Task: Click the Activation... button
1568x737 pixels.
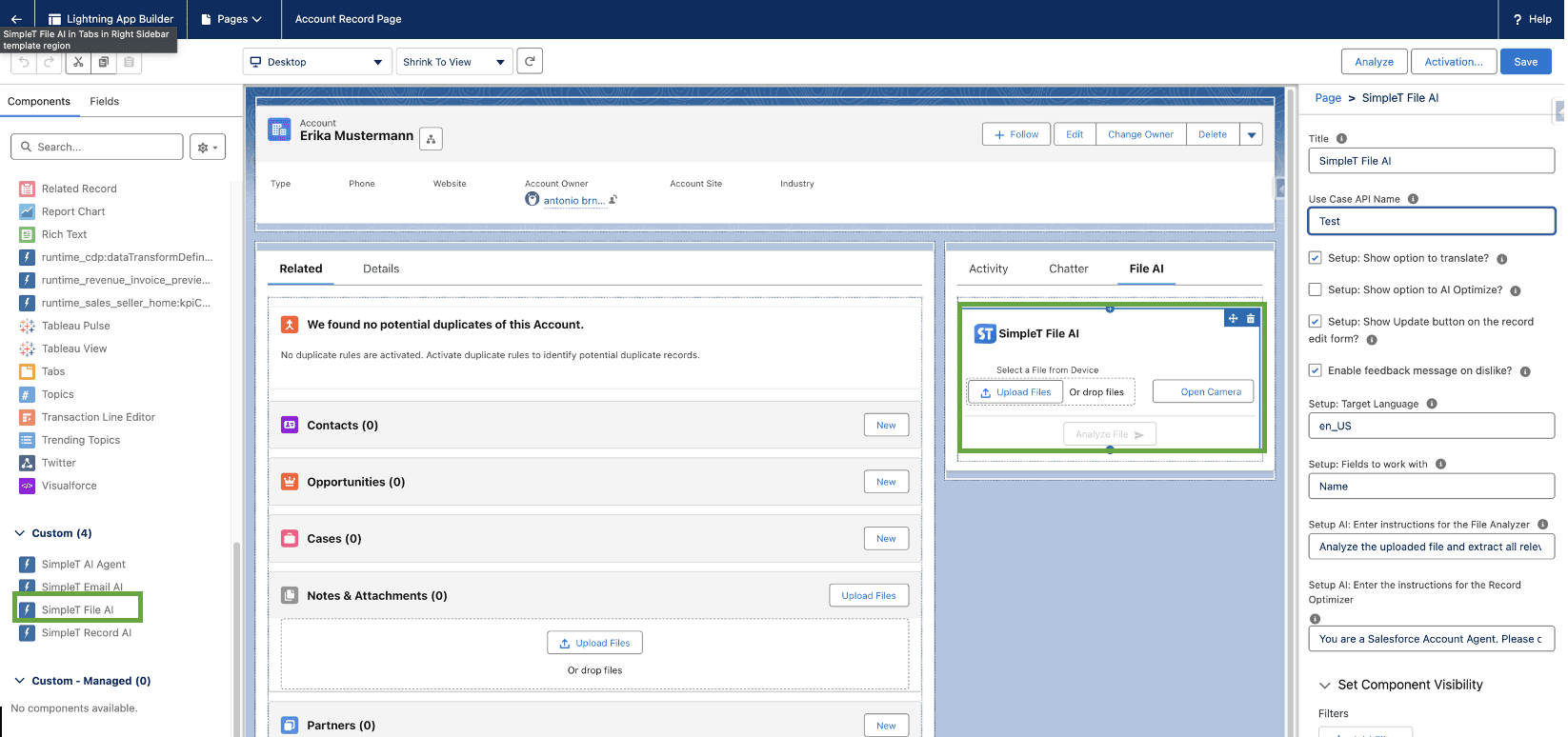Action: click(1454, 62)
